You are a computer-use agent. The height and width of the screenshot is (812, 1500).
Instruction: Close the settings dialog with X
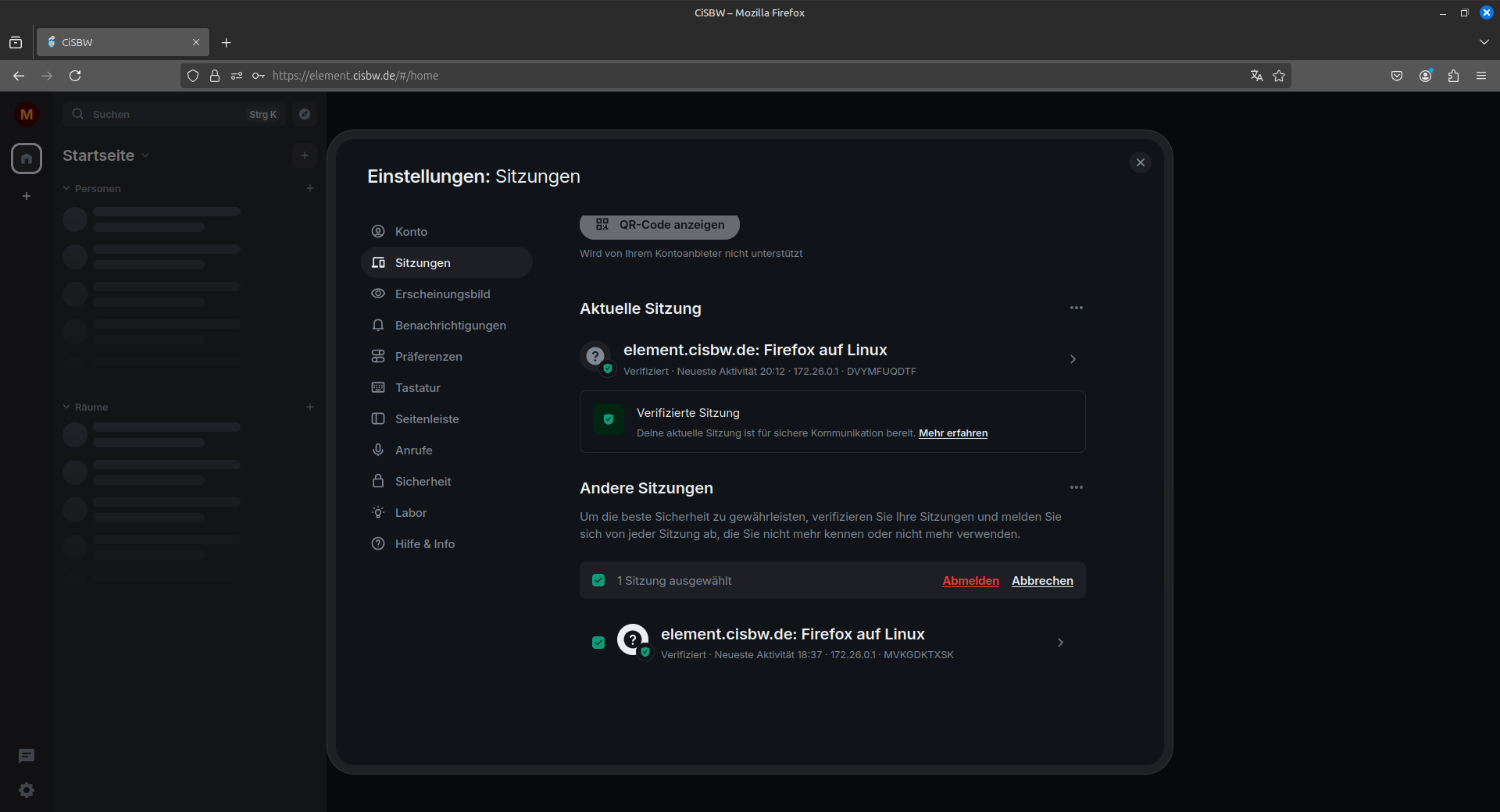pyautogui.click(x=1140, y=162)
